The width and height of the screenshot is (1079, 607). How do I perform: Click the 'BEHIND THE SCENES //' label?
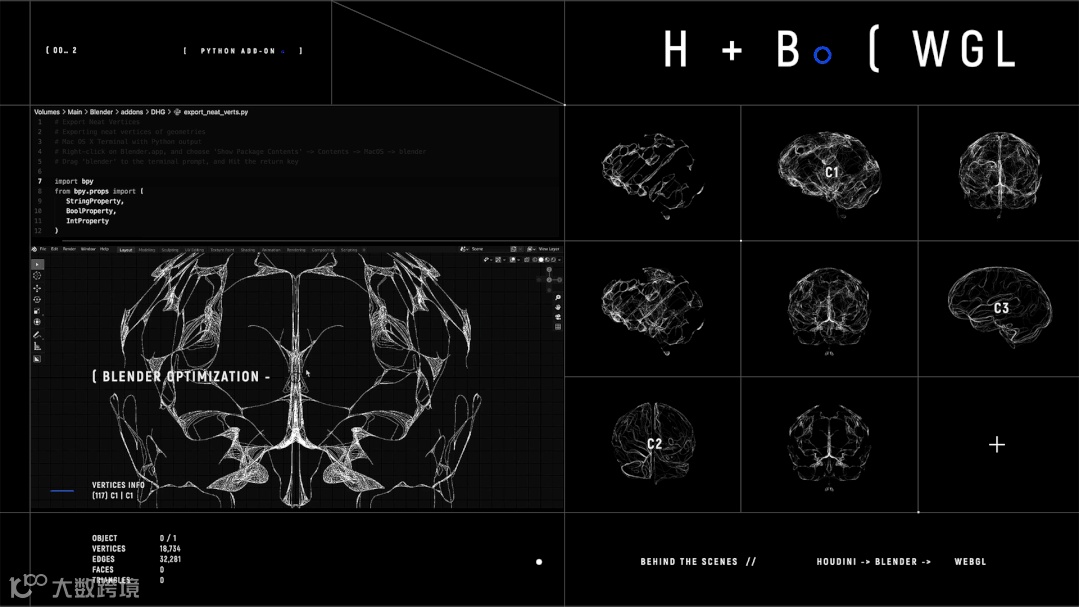pyautogui.click(x=698, y=562)
